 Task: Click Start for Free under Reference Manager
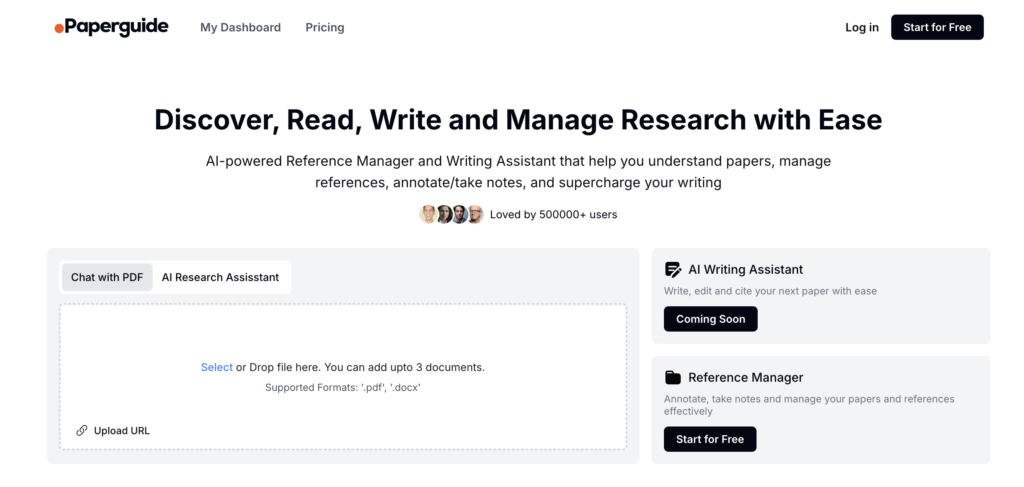(710, 439)
